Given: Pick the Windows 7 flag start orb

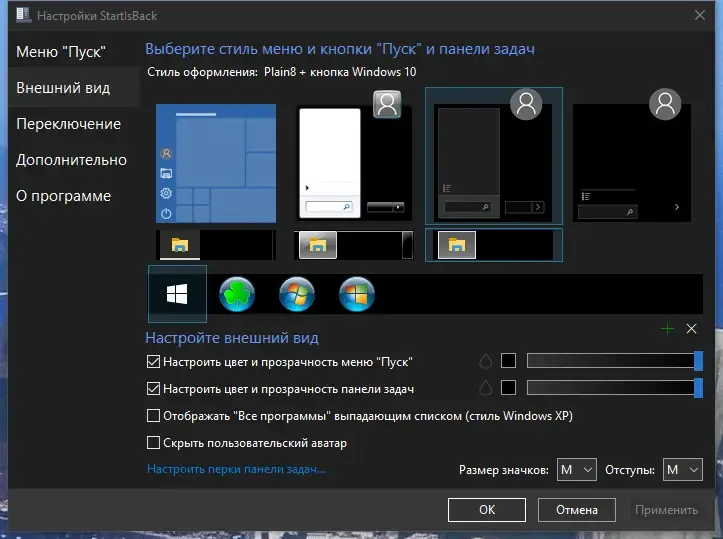Looking at the screenshot, I should click(x=297, y=294).
